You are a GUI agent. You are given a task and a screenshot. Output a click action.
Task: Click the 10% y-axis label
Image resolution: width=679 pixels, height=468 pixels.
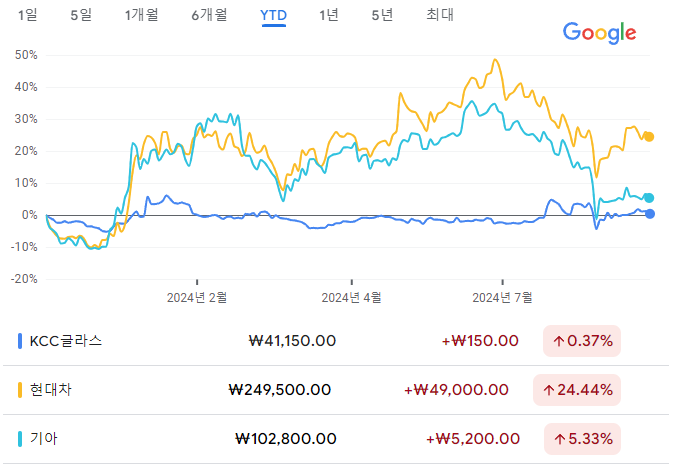[x=26, y=183]
